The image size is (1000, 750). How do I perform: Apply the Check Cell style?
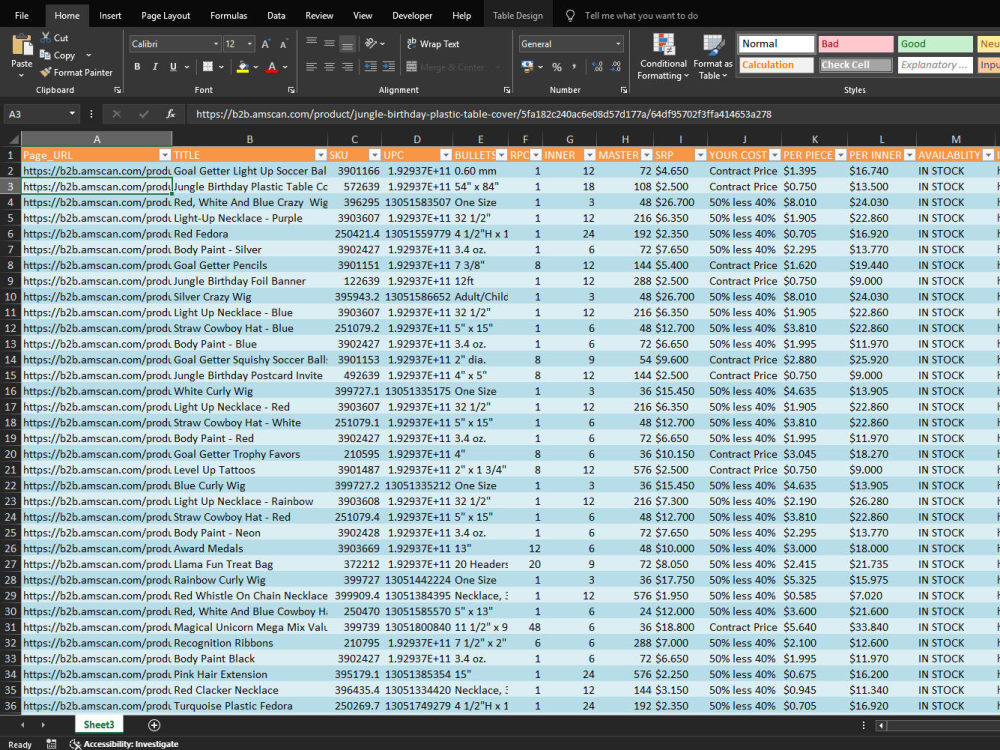coord(856,65)
